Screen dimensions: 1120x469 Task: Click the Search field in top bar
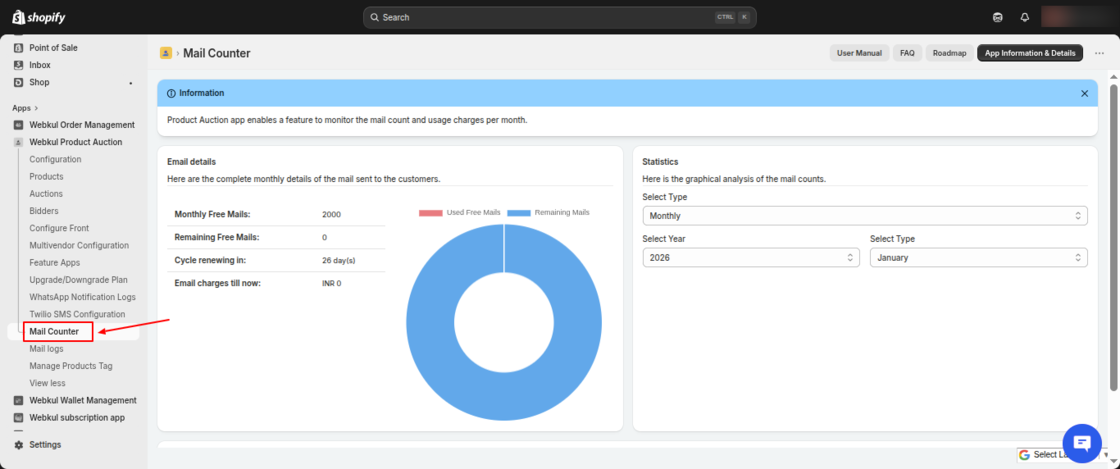[559, 17]
